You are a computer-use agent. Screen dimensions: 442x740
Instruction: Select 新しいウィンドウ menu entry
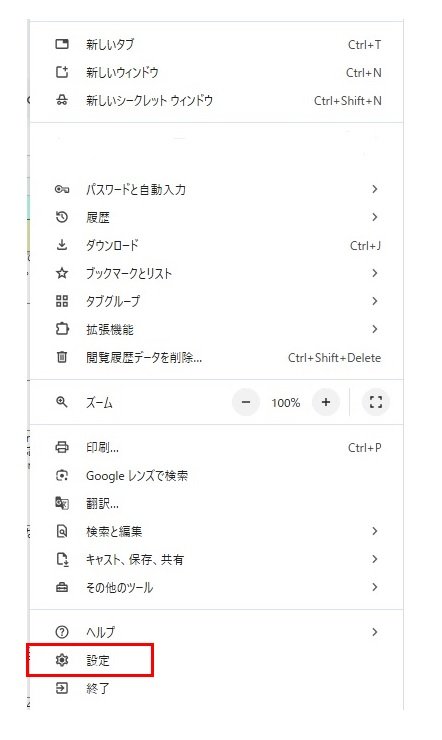click(217, 72)
